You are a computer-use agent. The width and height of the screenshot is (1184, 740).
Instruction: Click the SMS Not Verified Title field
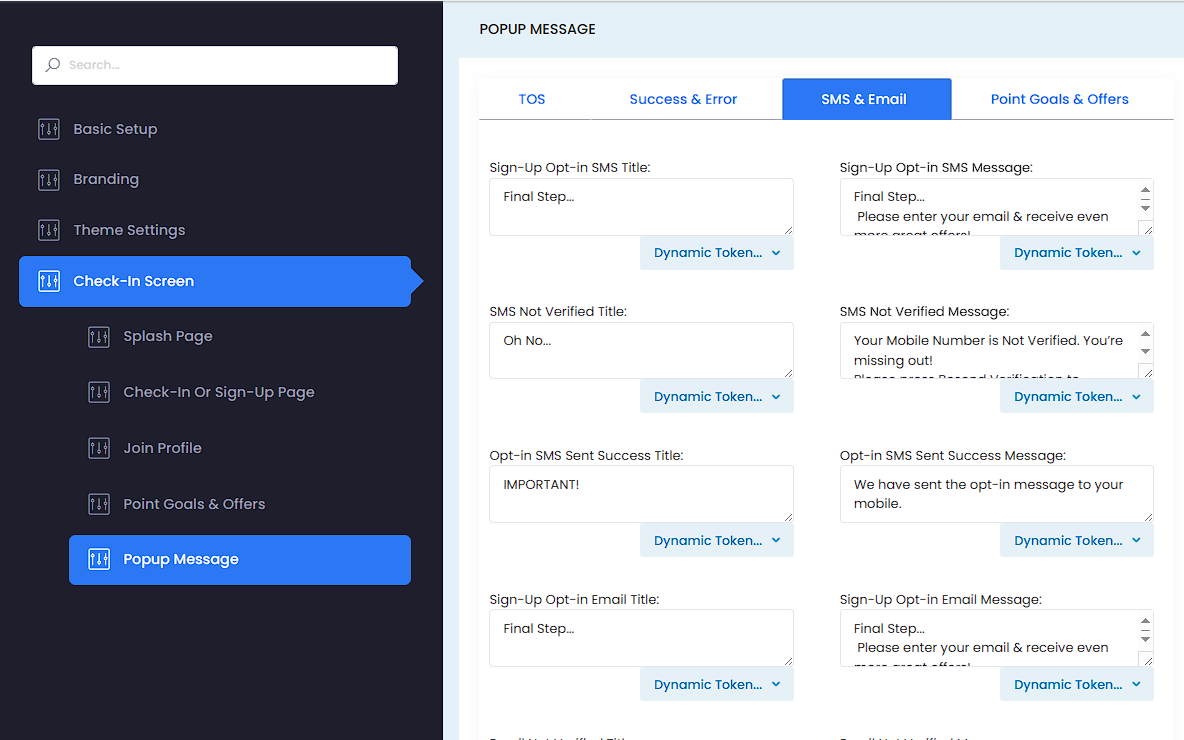tap(641, 350)
